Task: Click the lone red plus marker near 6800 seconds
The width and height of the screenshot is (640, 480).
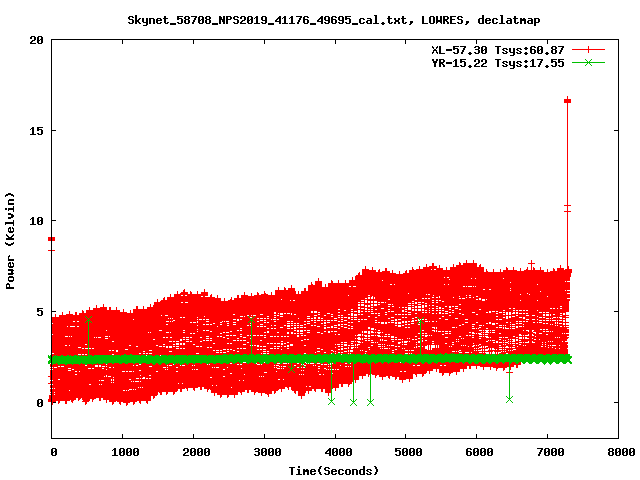Action: (x=531, y=264)
